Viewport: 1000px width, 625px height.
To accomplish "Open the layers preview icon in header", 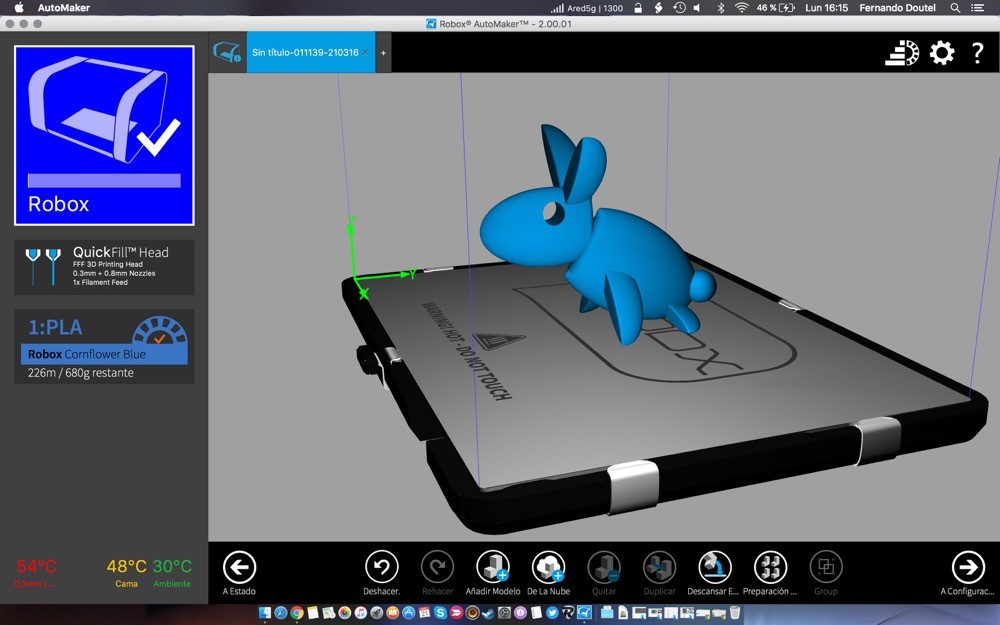I will 902,53.
